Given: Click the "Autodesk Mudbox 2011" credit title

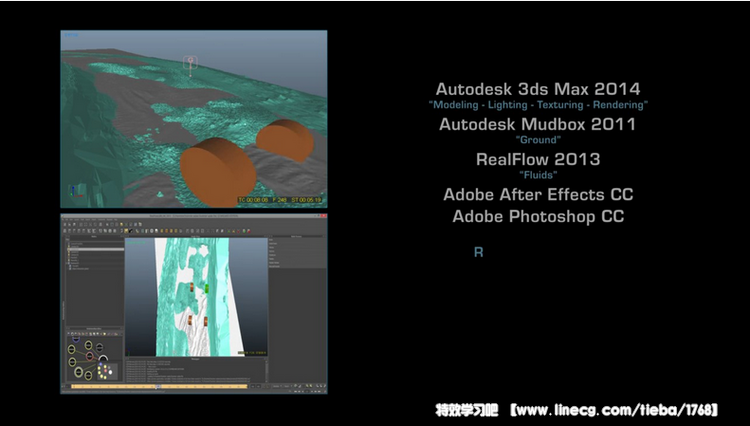Looking at the screenshot, I should point(538,124).
